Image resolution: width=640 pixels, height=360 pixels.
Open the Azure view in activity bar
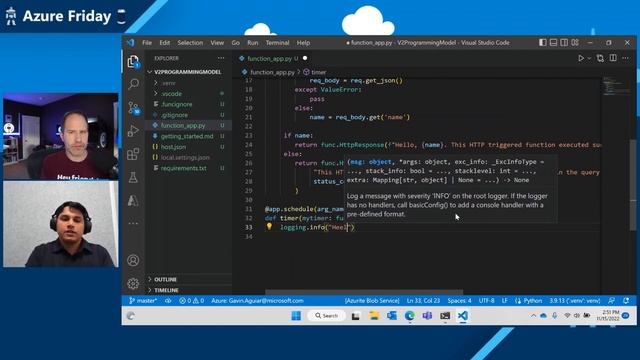133,200
